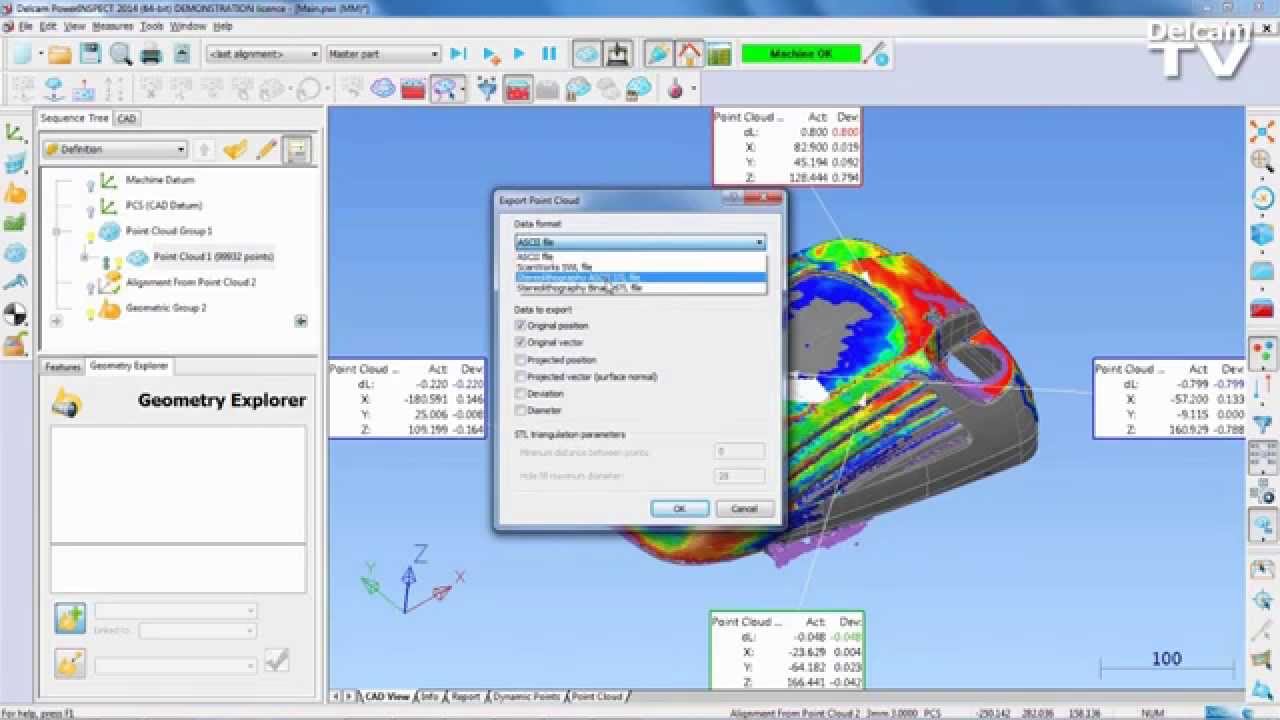Click the printer icon in toolbar

(151, 54)
